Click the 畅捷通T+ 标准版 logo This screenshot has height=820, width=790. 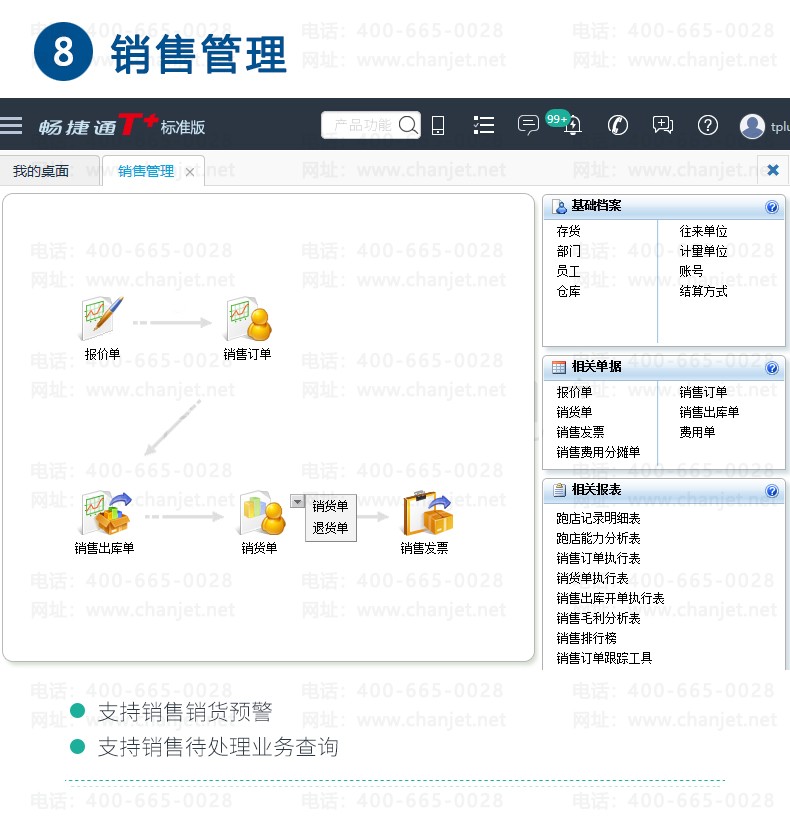click(x=122, y=126)
